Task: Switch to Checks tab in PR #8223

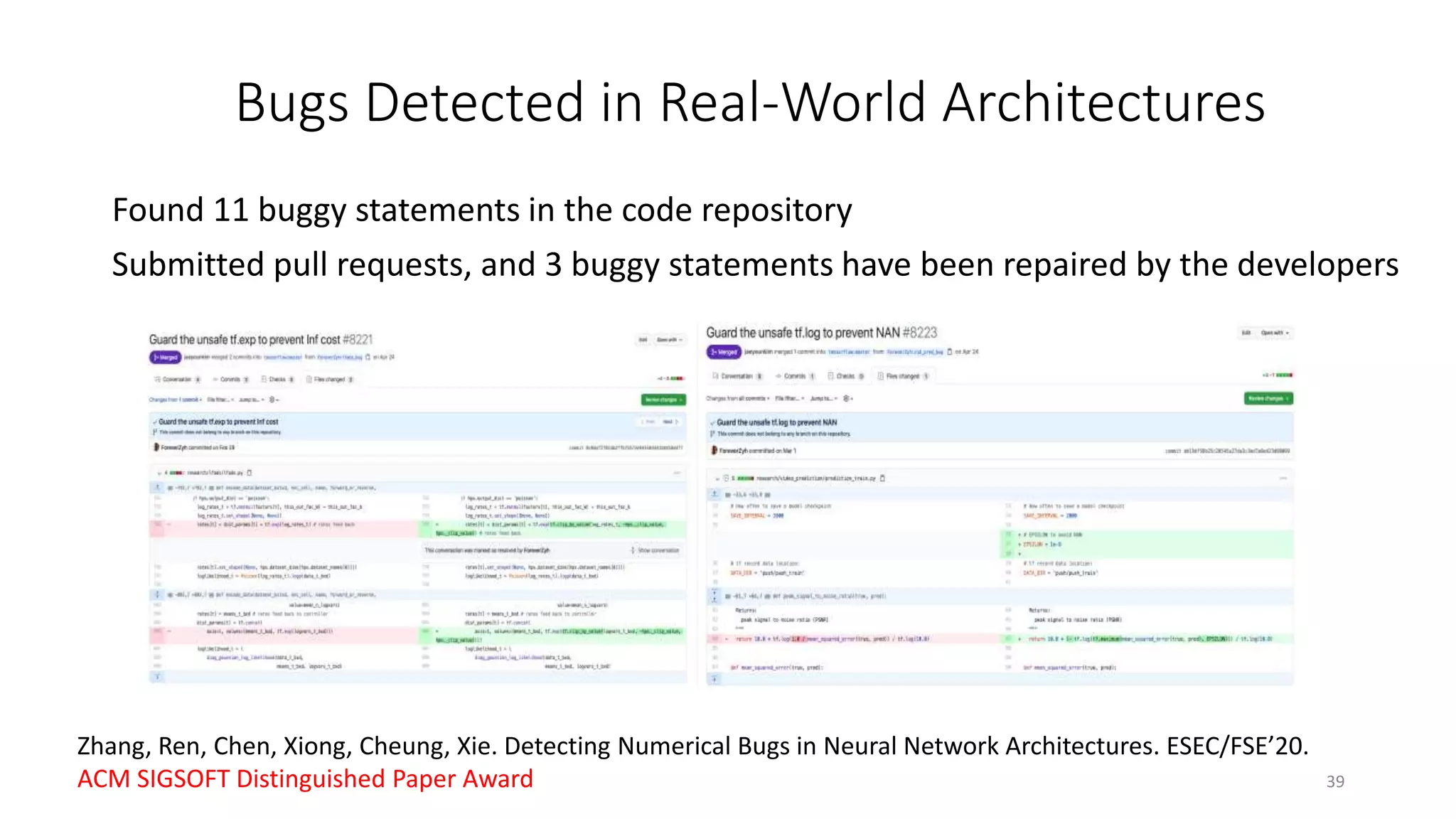Action: tap(845, 375)
